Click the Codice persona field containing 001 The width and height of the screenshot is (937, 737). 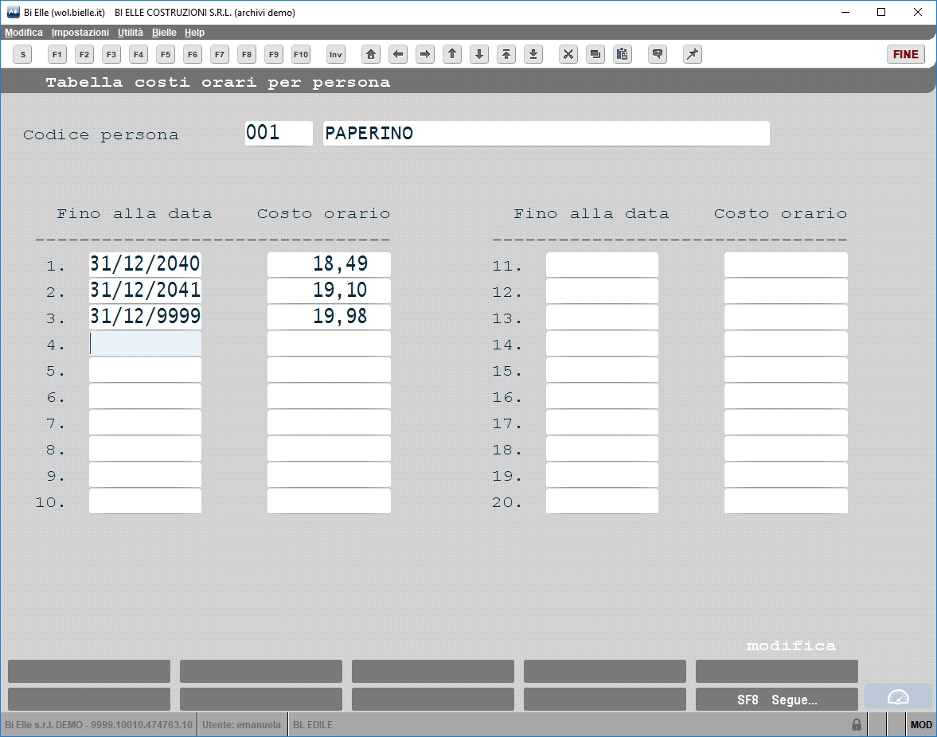[x=278, y=133]
